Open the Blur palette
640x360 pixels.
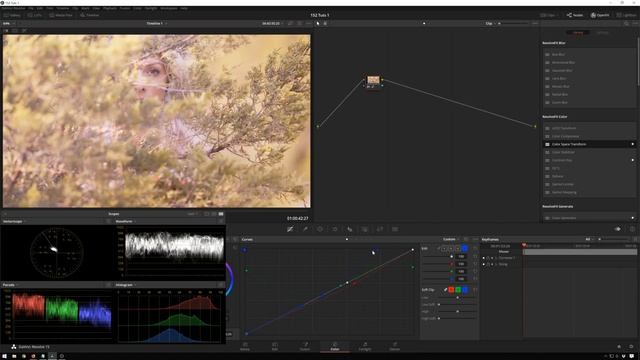pos(350,229)
